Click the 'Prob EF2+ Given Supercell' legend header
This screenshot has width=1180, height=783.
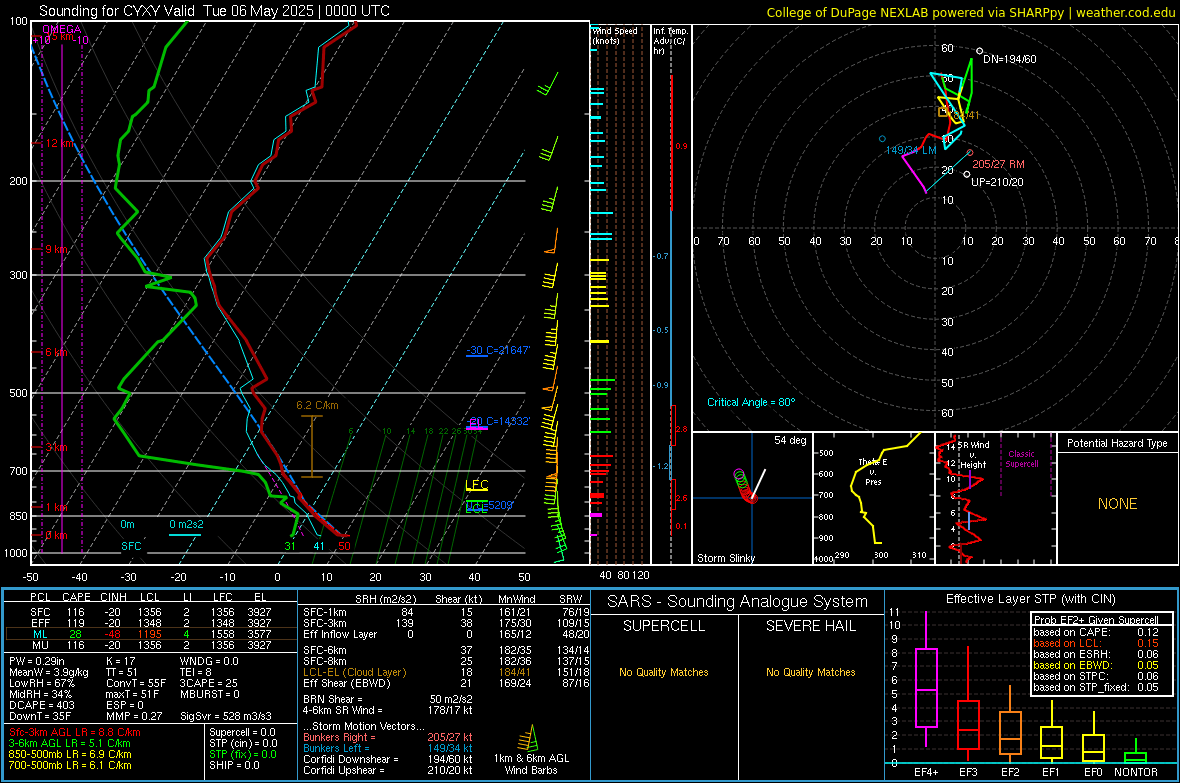click(1096, 620)
